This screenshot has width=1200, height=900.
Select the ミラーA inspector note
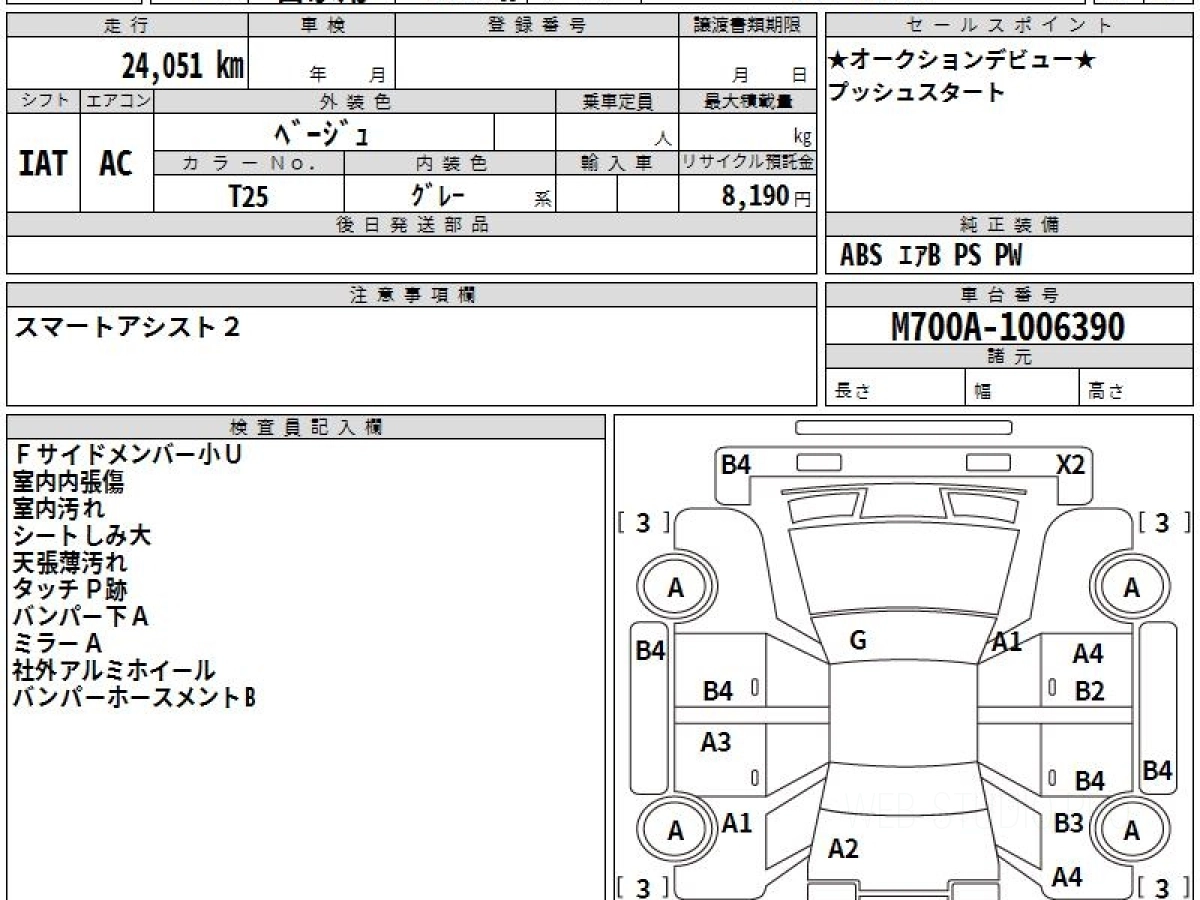pyautogui.click(x=57, y=644)
